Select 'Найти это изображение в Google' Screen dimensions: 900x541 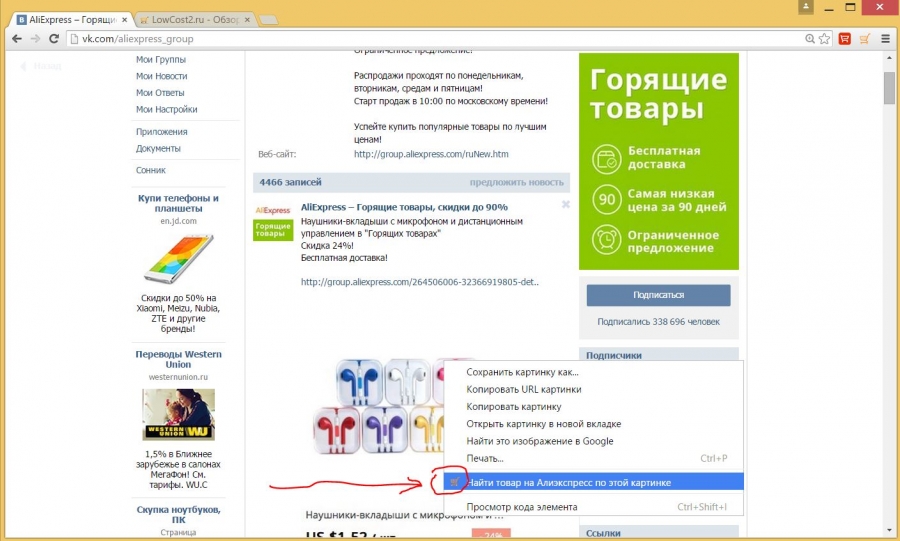539,441
